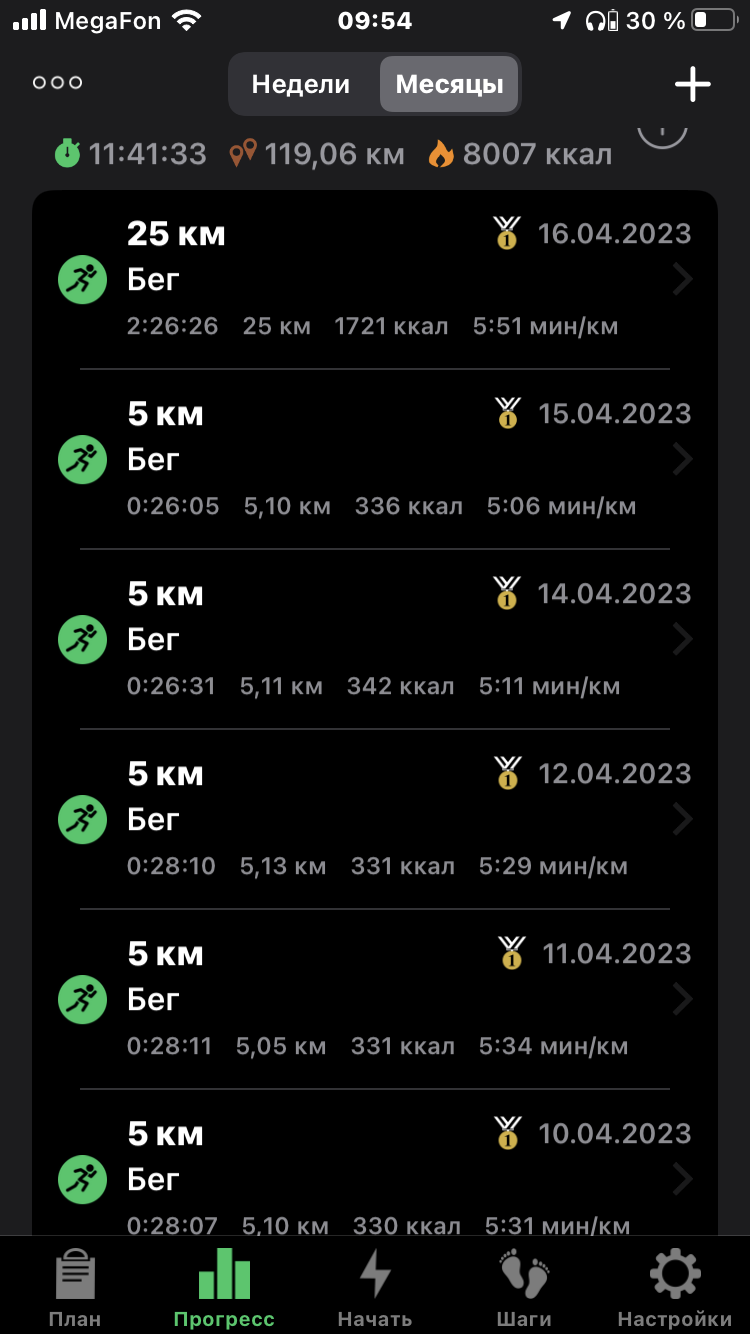Tap the runner icon on the 12.04.2023 entry
Screen dimensions: 750x1334
[x=82, y=820]
